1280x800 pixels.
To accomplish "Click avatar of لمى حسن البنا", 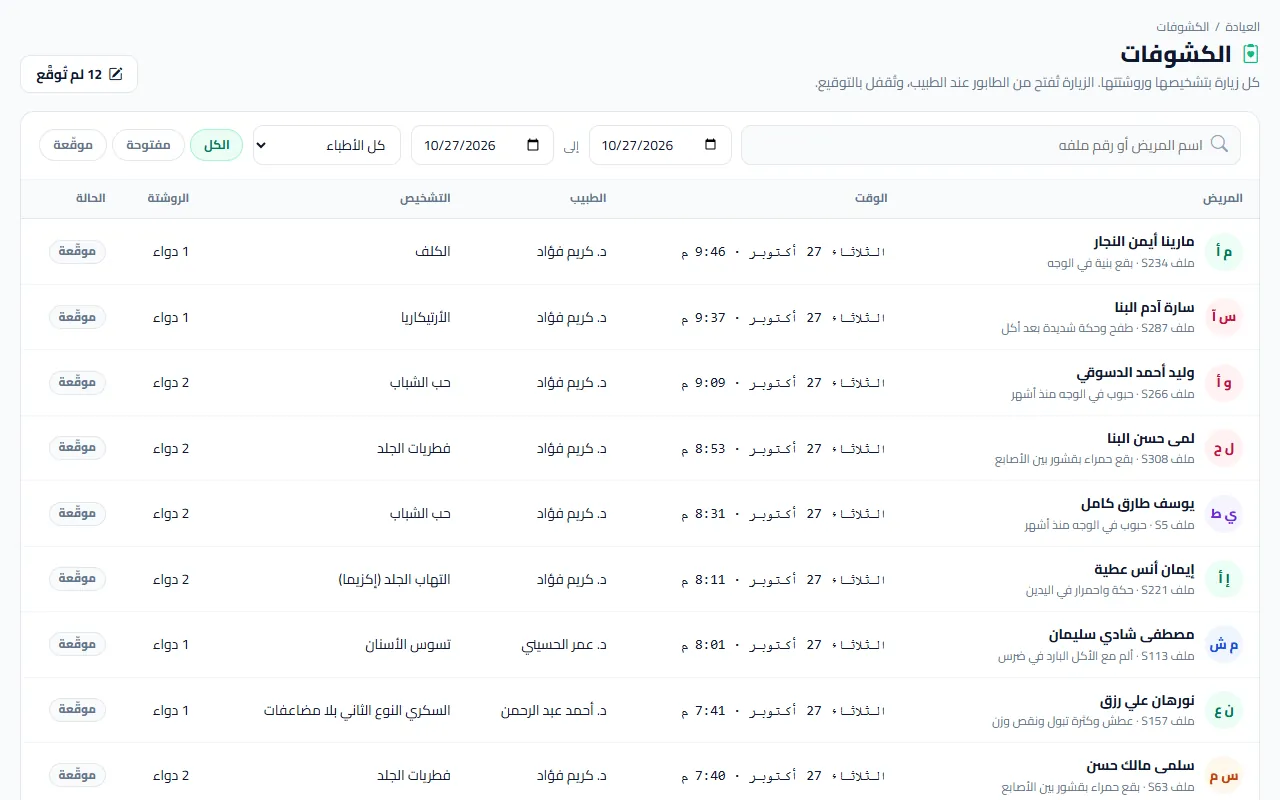I will [1224, 449].
